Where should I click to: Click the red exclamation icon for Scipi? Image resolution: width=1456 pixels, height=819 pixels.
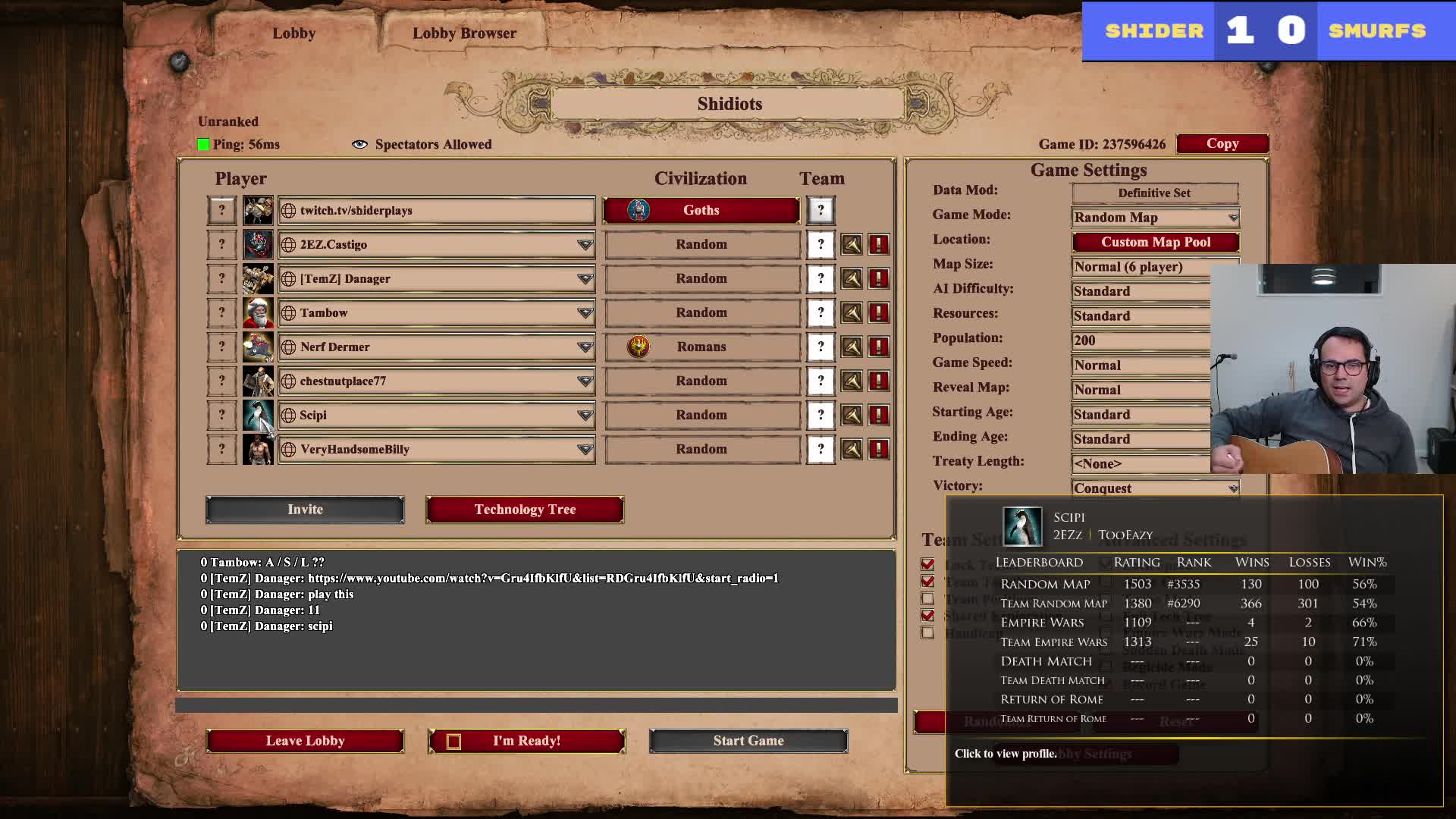click(879, 415)
